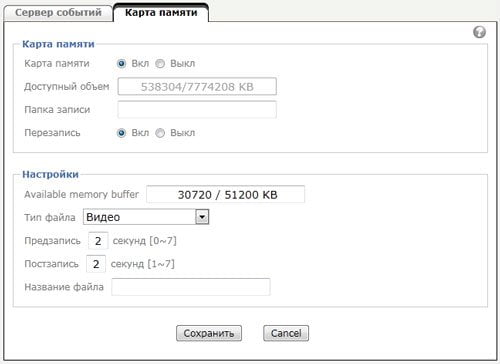
Task: Disable Карта памяти with Выкл radio
Action: (x=160, y=63)
